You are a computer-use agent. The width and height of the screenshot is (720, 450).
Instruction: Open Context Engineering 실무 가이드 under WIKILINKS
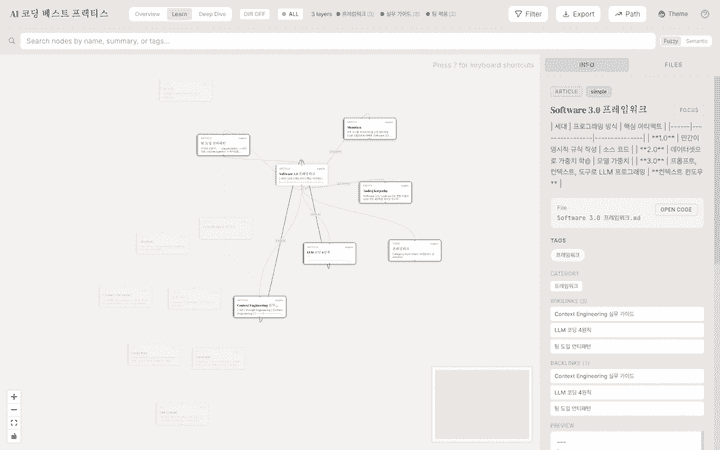[x=627, y=315]
